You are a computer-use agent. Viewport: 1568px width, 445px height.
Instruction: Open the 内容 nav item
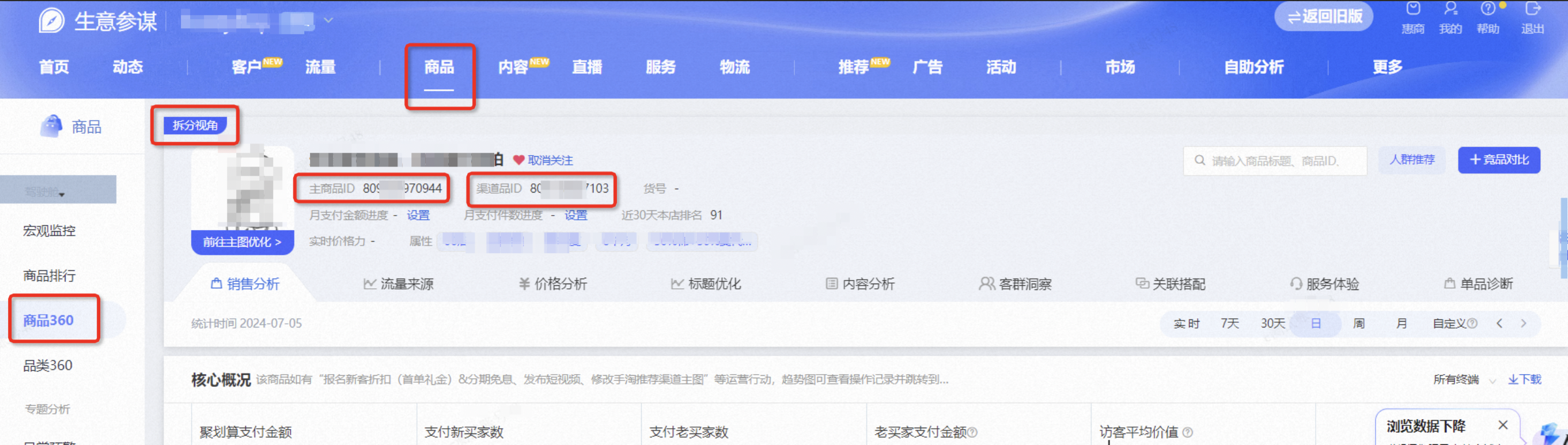click(x=513, y=66)
